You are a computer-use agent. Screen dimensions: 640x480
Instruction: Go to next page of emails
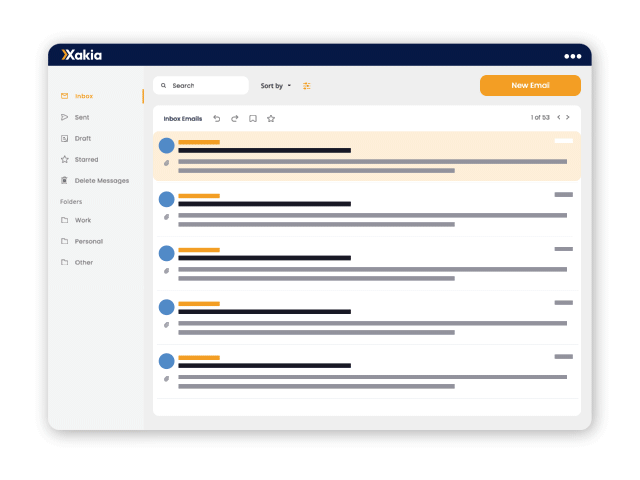point(568,117)
